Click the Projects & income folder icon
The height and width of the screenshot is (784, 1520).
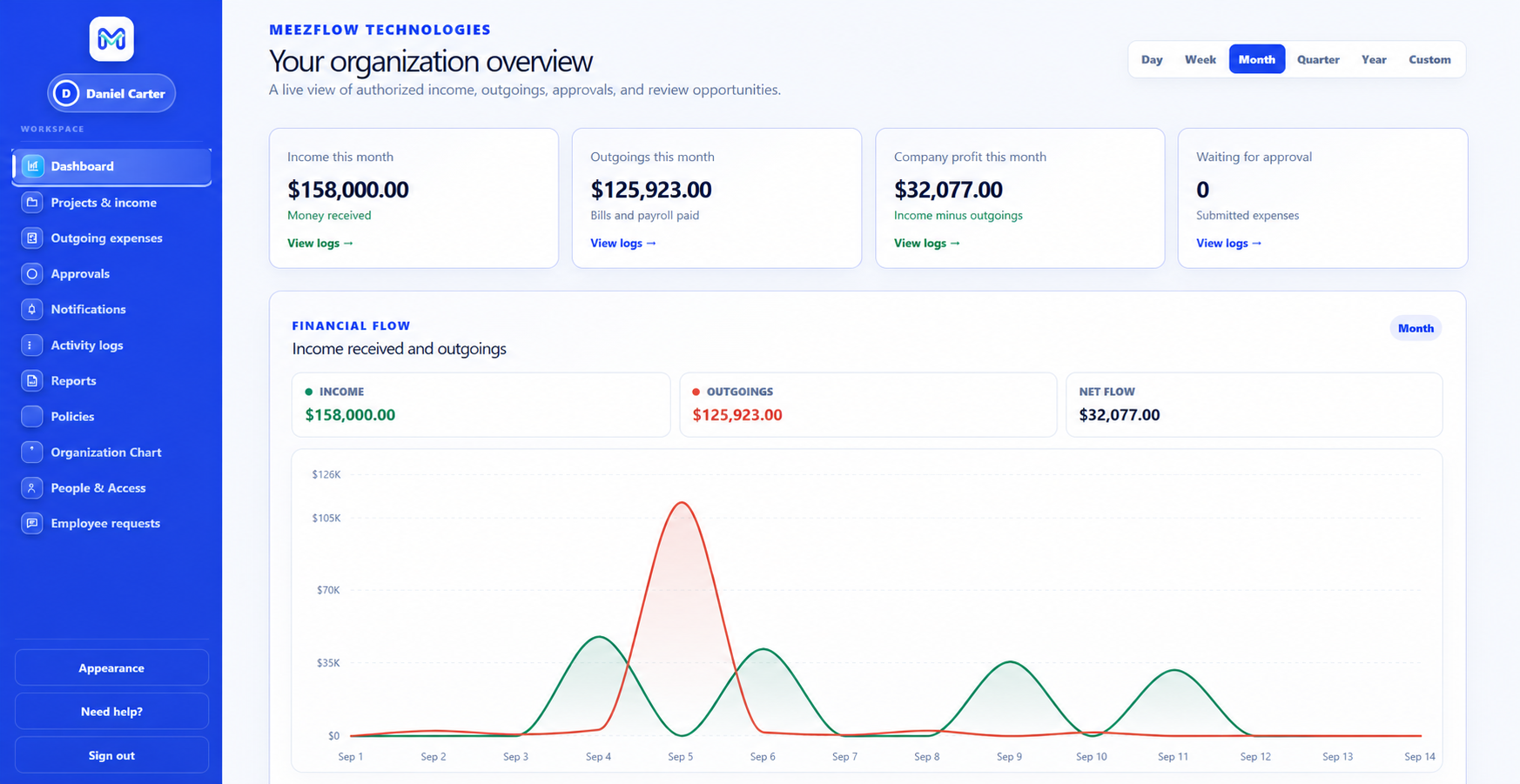click(x=32, y=202)
